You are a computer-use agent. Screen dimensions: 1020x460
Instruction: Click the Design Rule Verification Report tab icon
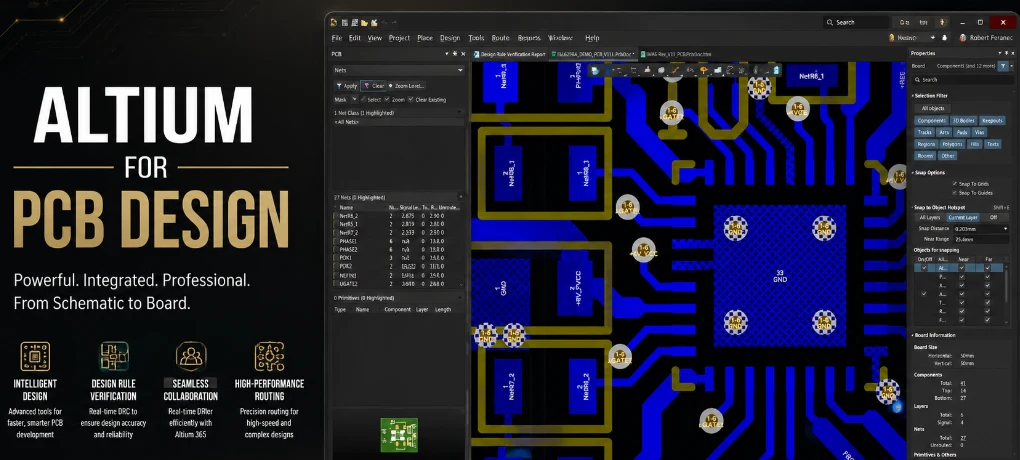[x=476, y=55]
